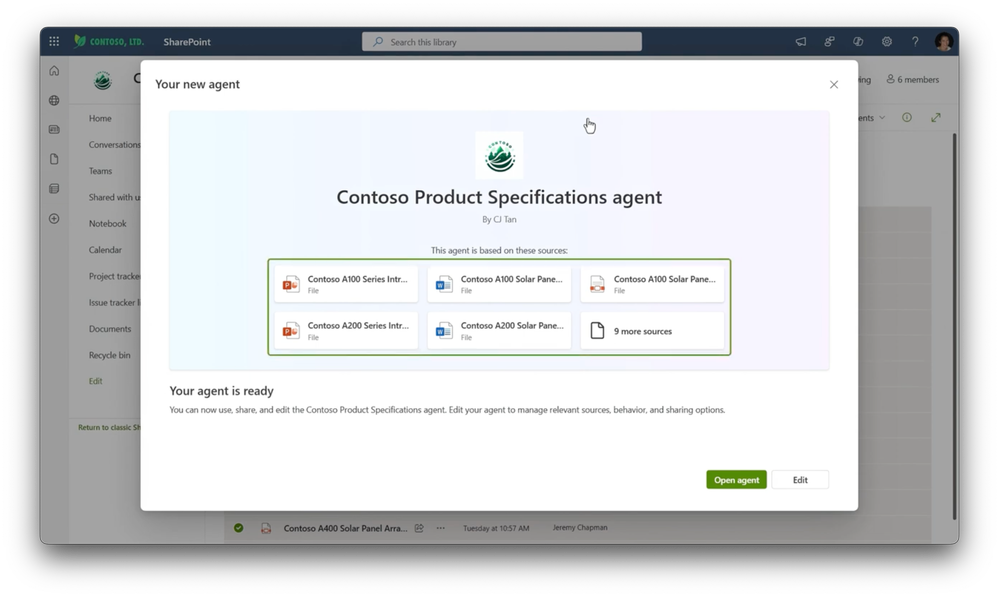999x597 pixels.
Task: Open the megaphone announcements icon
Action: click(x=801, y=42)
